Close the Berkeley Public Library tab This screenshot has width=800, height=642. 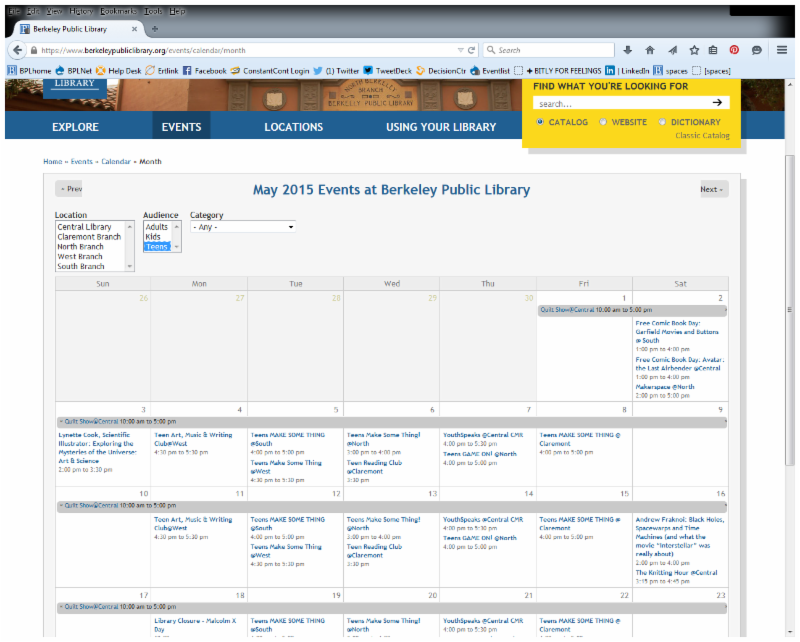(134, 29)
